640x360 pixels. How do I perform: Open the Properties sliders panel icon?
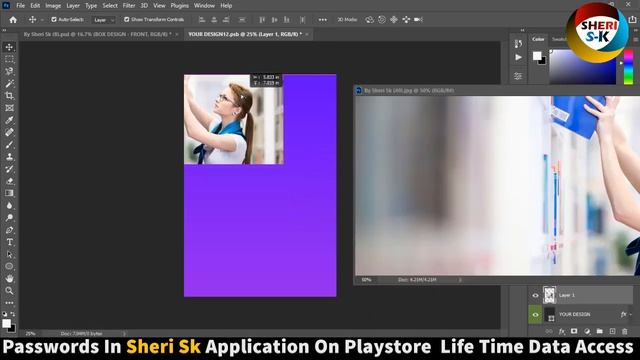(x=518, y=76)
